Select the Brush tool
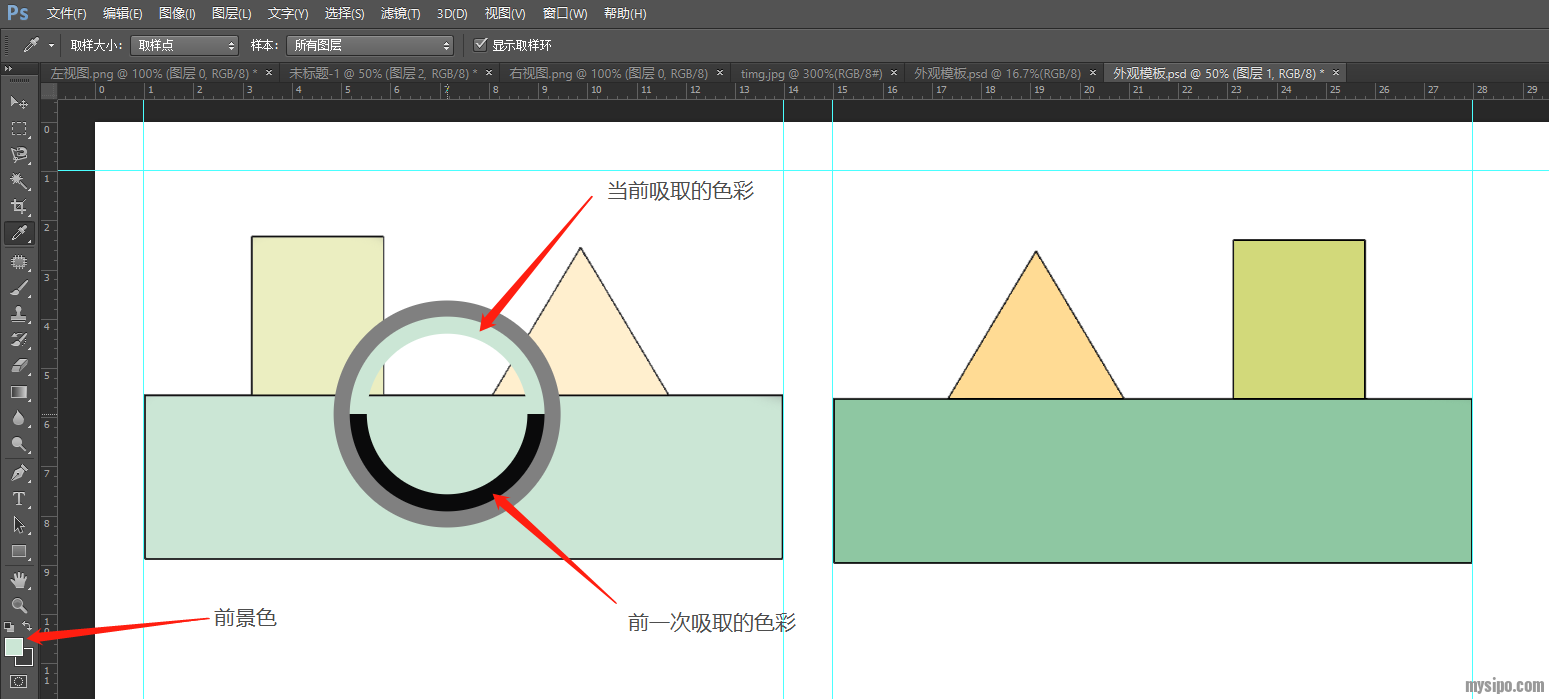 pyautogui.click(x=18, y=289)
